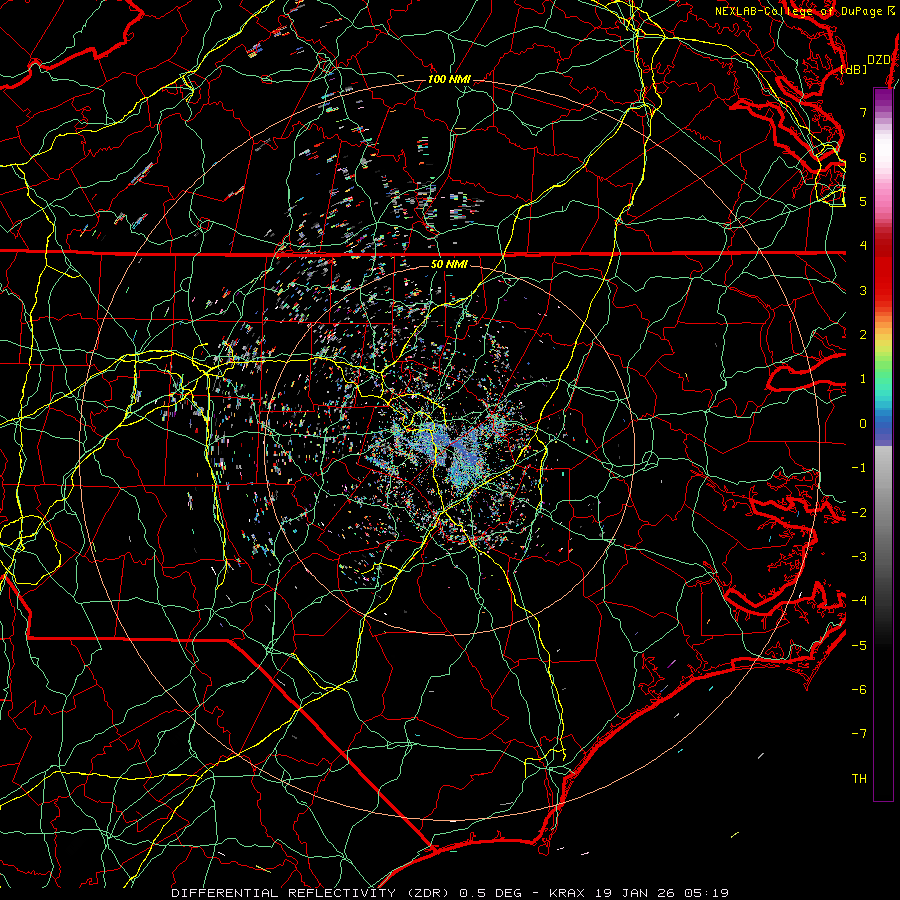Select the "KRAX" station identifier in the caption
Image resolution: width=900 pixels, height=900 pixels.
(x=567, y=893)
